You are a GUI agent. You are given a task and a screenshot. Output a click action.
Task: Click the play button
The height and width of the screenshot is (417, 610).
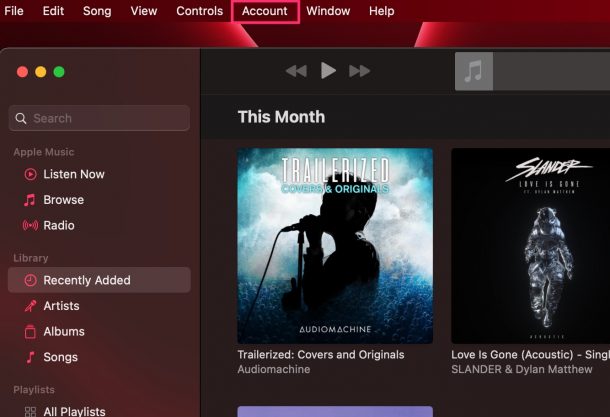click(x=328, y=71)
